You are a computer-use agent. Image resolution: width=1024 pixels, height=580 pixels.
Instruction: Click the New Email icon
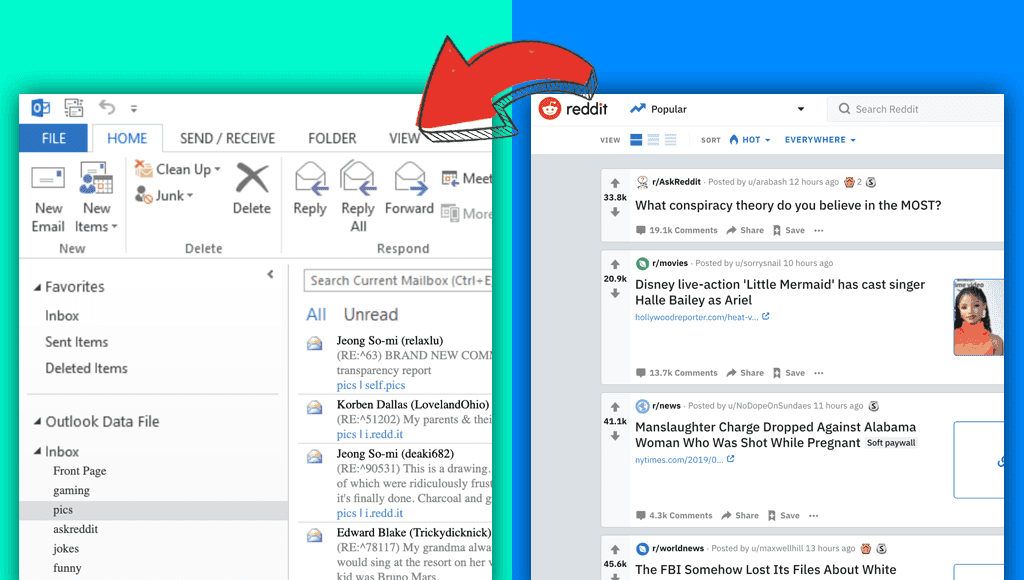48,178
